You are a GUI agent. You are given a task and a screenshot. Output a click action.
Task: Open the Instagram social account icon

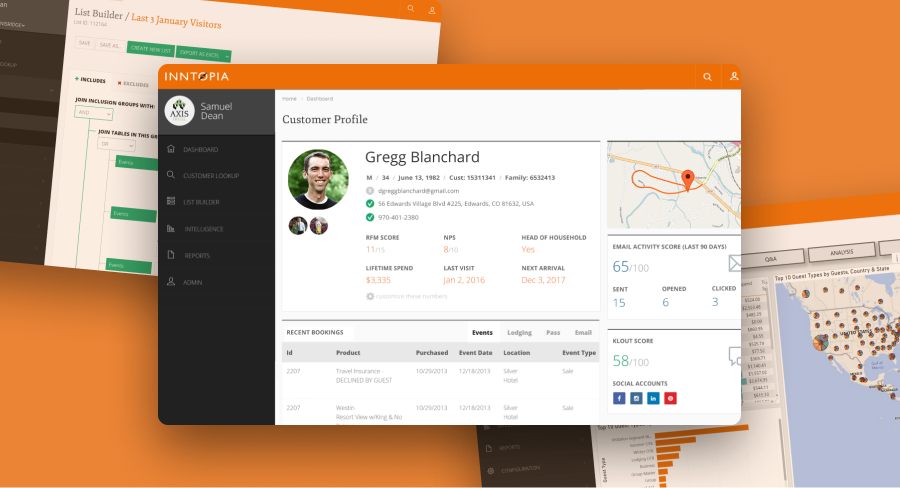[x=636, y=398]
